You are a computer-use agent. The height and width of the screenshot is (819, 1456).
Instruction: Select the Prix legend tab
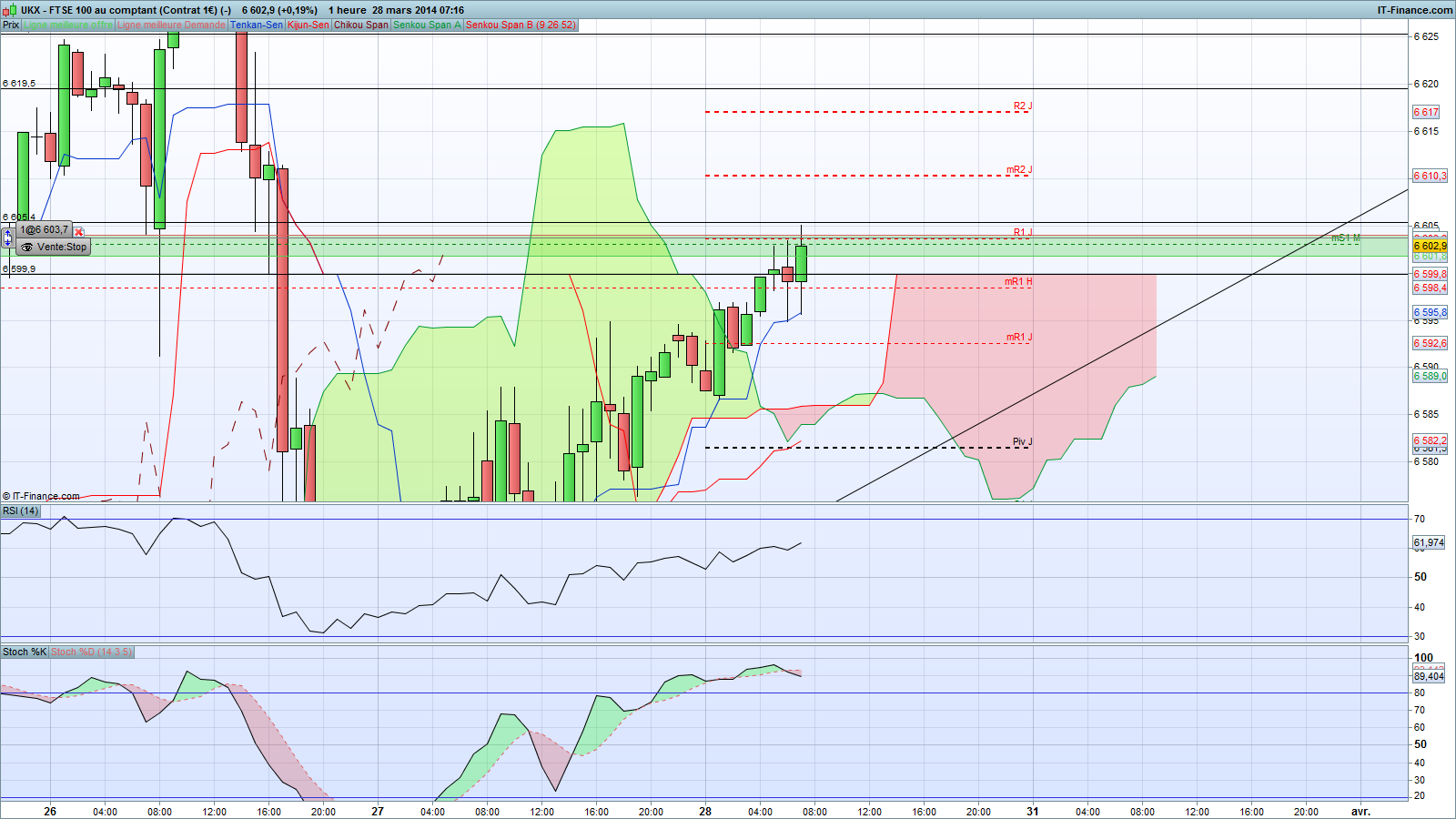point(11,25)
